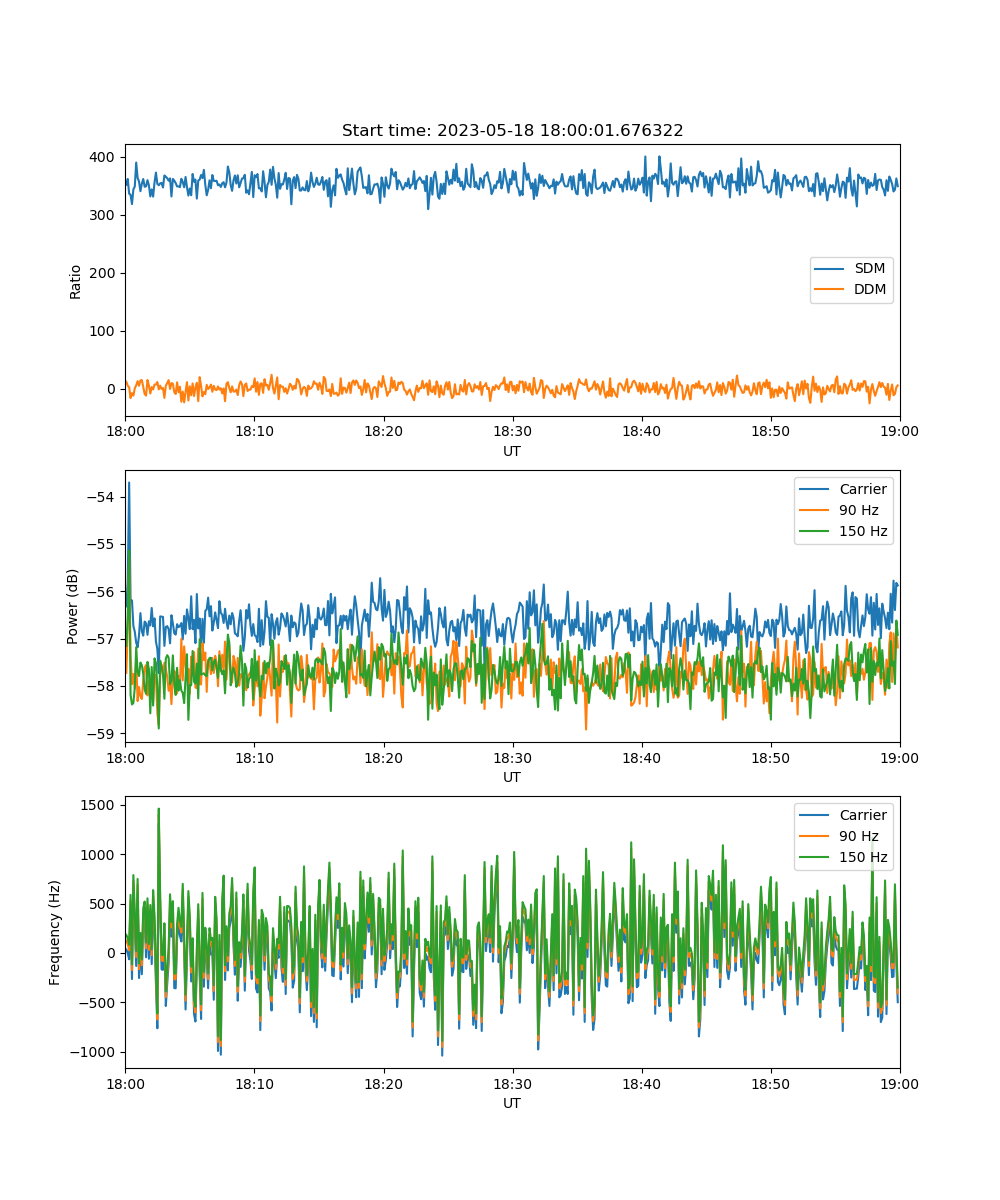Screen dimensions: 1000x1200
Task: Click the 18:30 tick under the Ratio plot
Action: click(x=512, y=432)
